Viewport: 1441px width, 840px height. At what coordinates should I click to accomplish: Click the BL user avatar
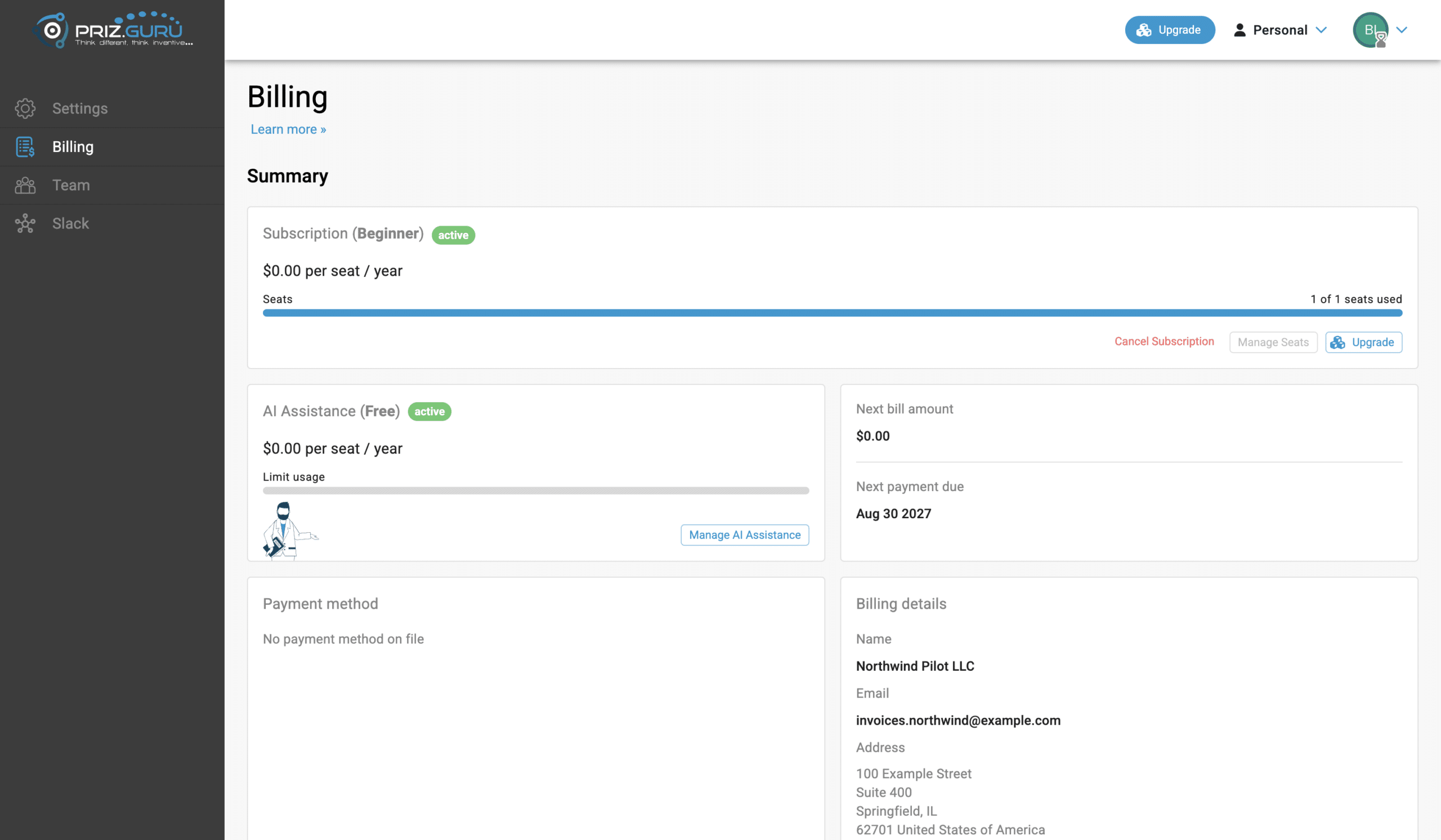coord(1370,30)
